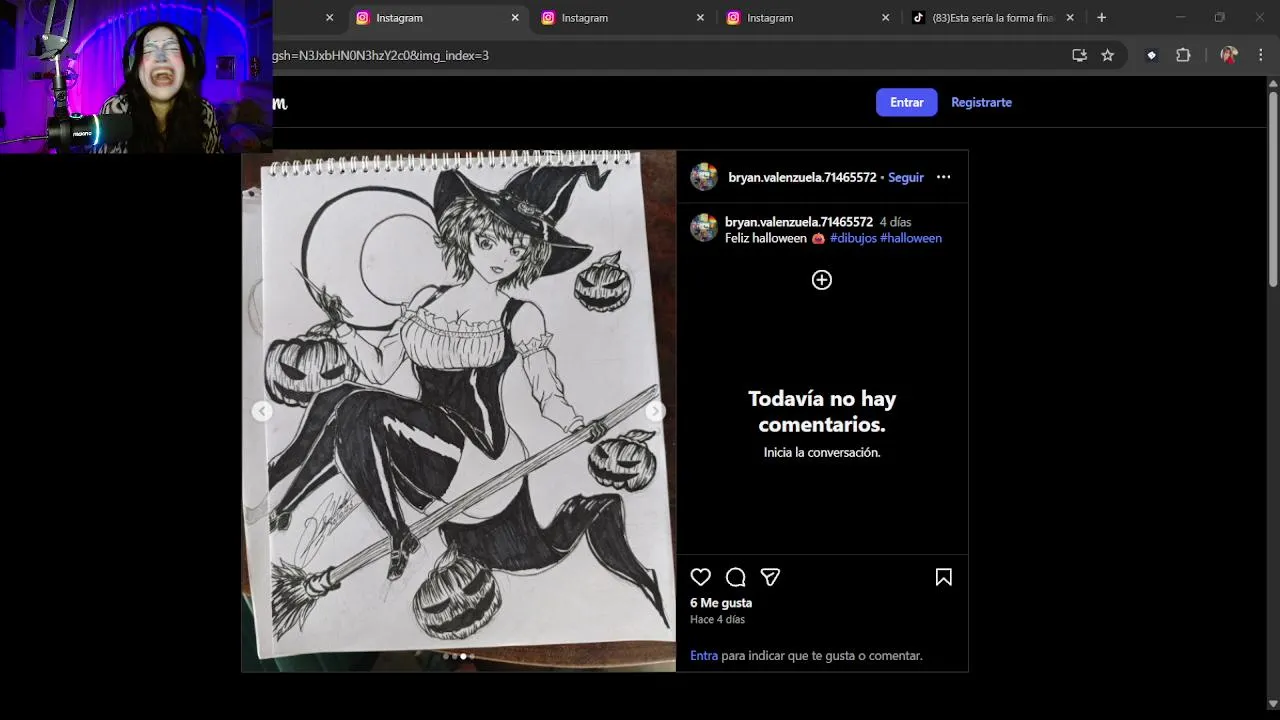1280x720 pixels.
Task: Click the Entra link below the post
Action: (x=704, y=656)
